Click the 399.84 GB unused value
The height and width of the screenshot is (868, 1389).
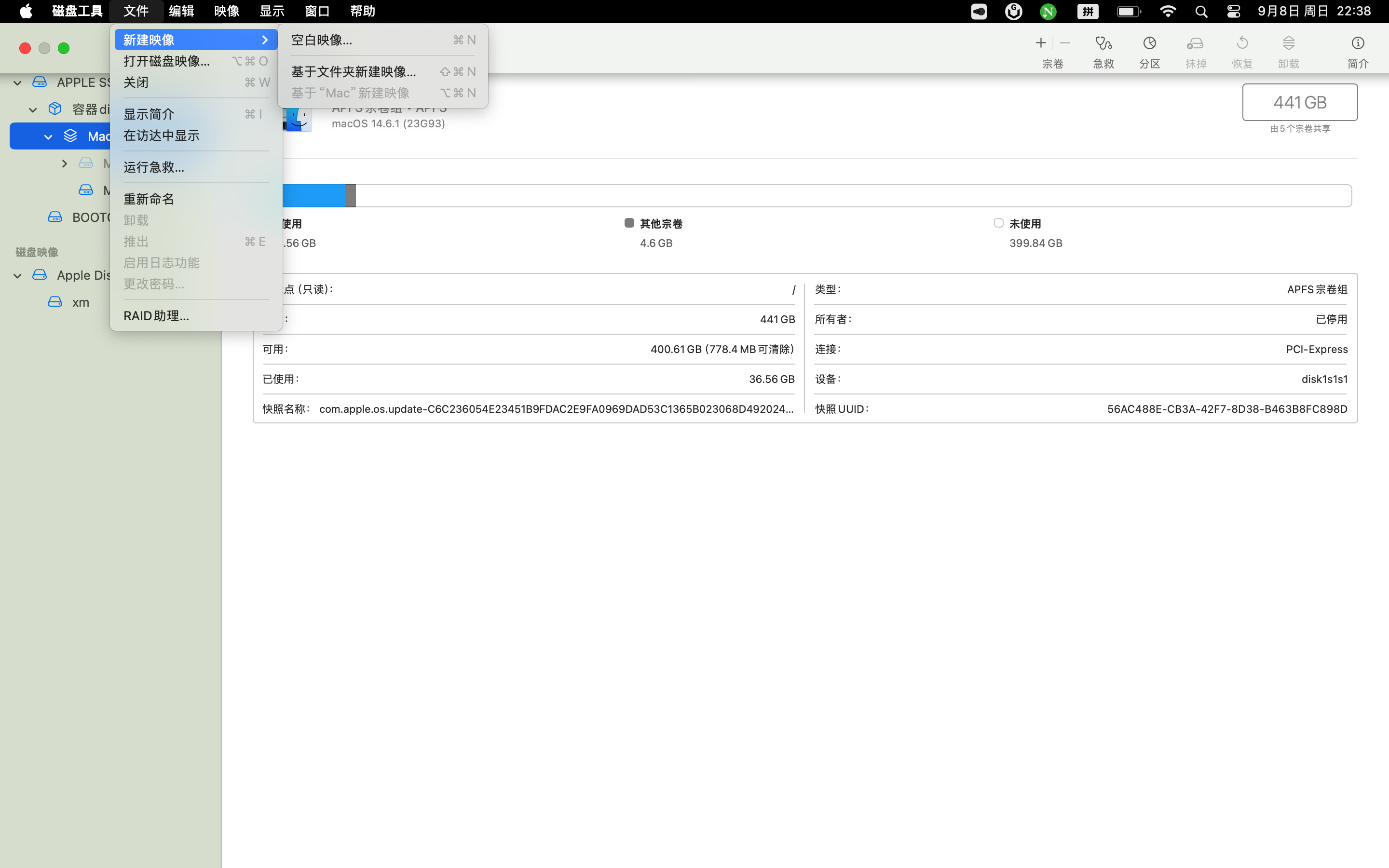pos(1035,243)
